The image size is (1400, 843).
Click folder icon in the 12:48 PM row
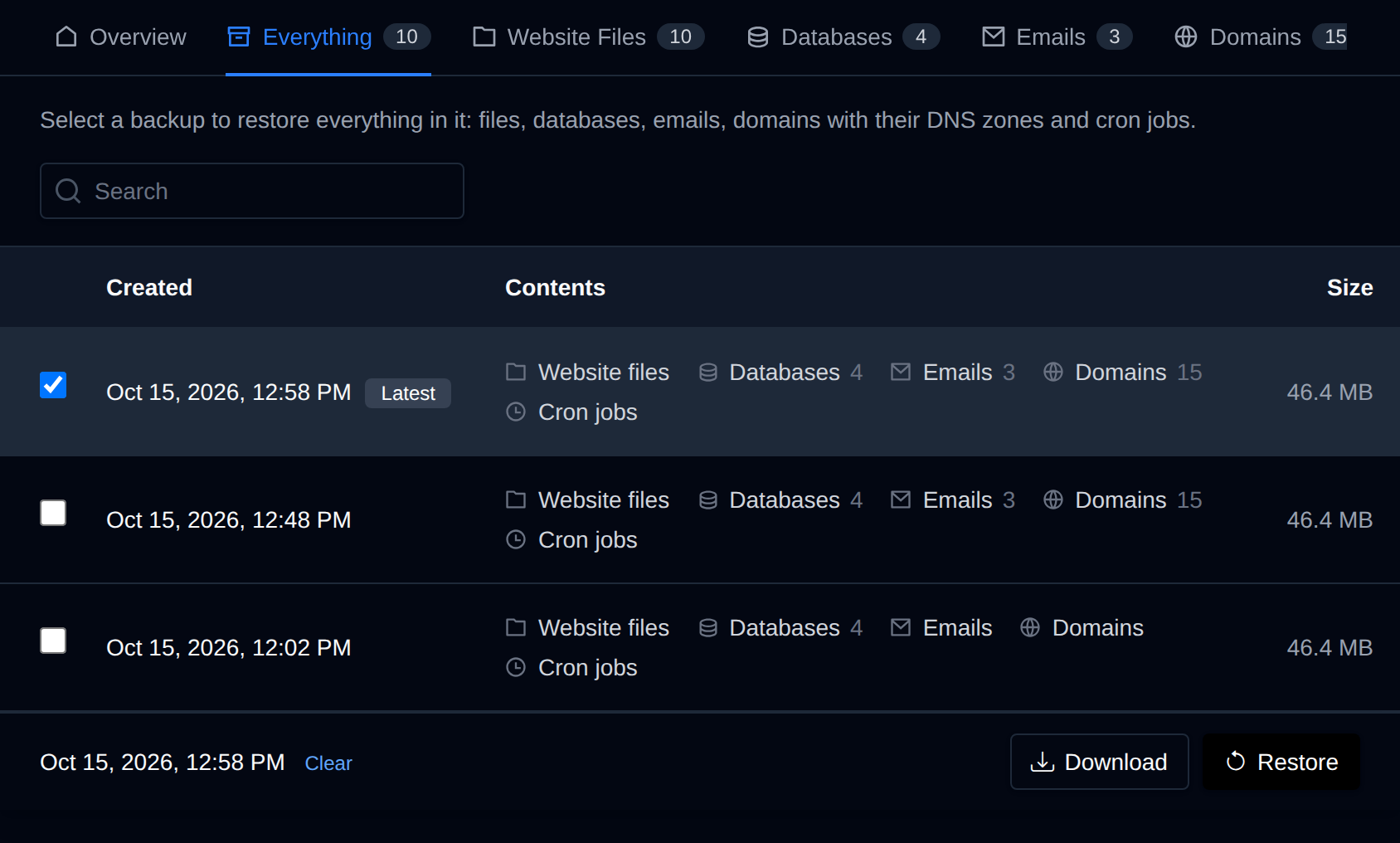click(x=516, y=499)
